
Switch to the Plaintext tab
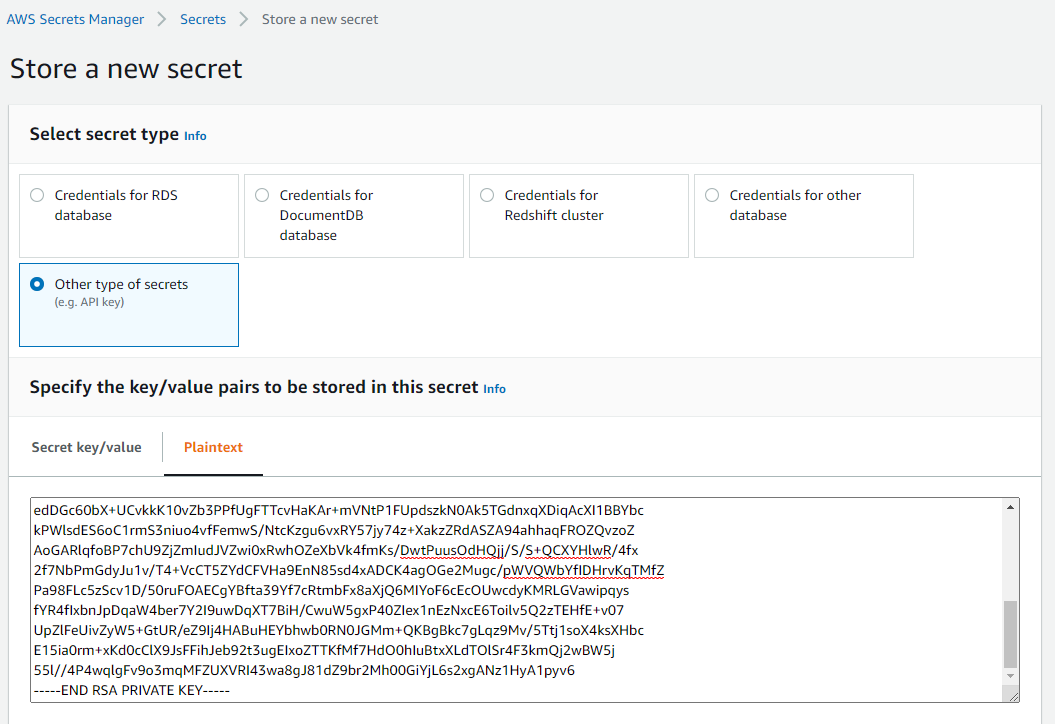click(x=213, y=447)
